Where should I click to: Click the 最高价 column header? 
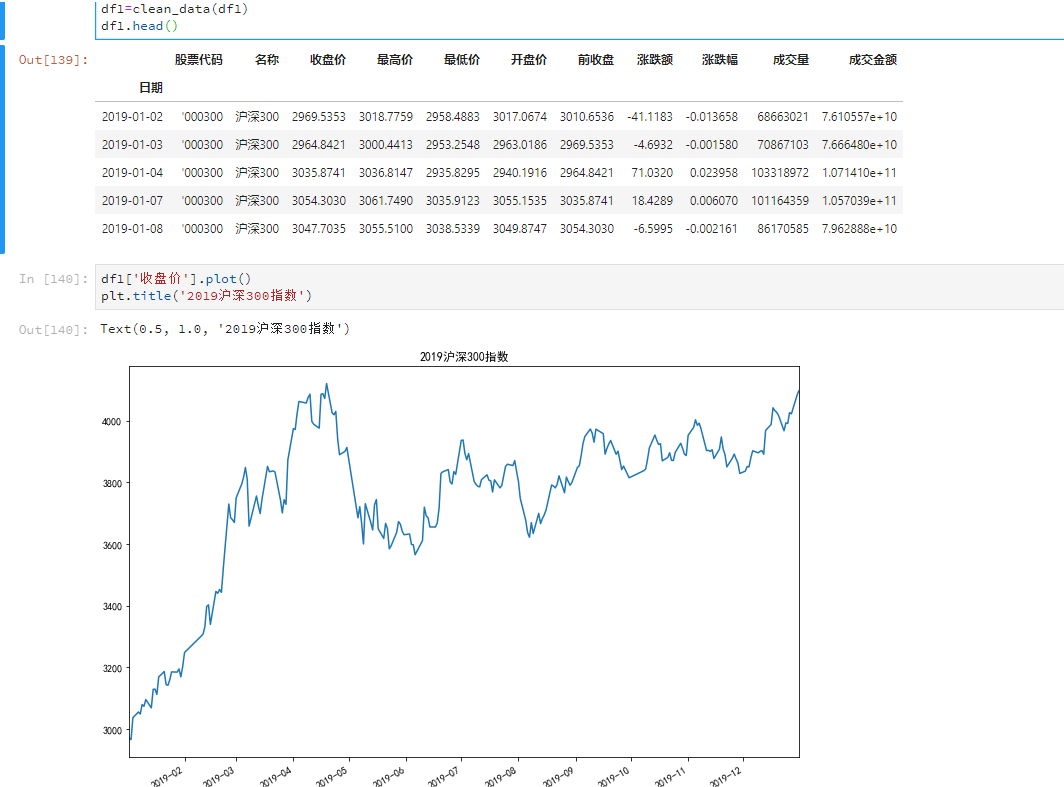(394, 60)
